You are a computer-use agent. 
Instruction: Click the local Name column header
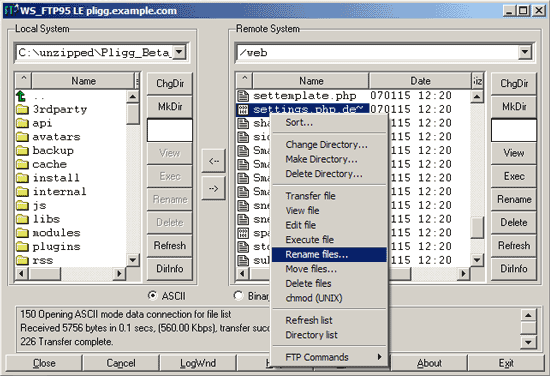tap(83, 81)
